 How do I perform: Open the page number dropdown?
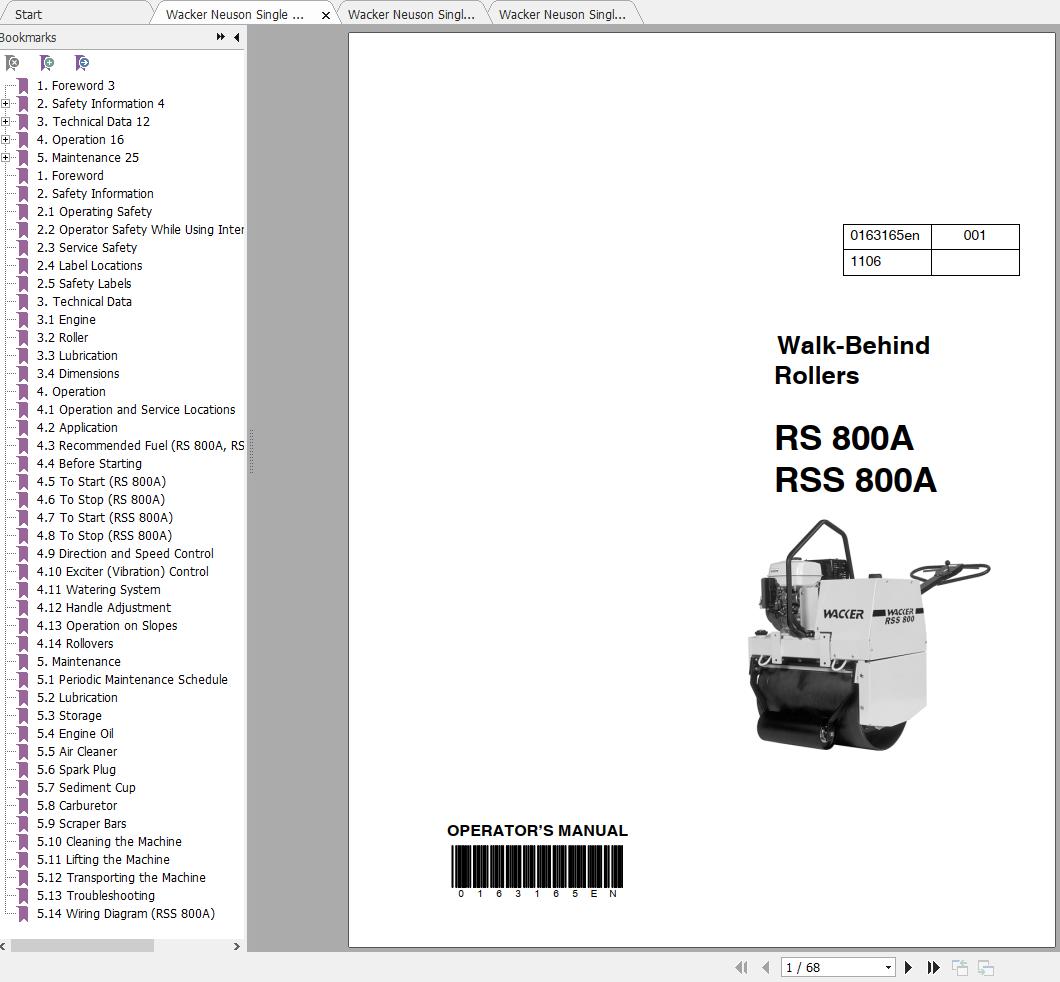pos(888,968)
